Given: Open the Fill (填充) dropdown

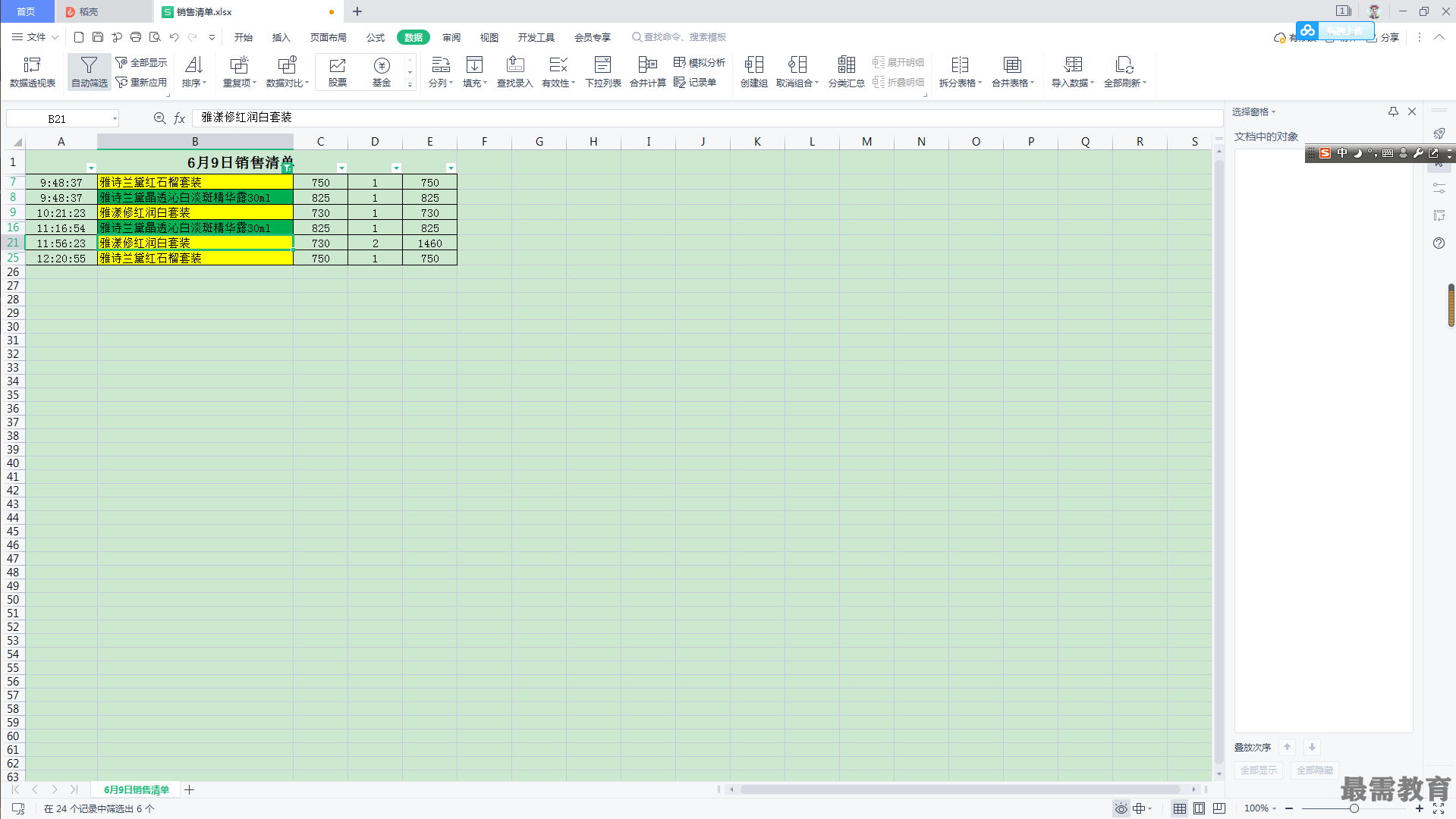Looking at the screenshot, I should pyautogui.click(x=475, y=72).
